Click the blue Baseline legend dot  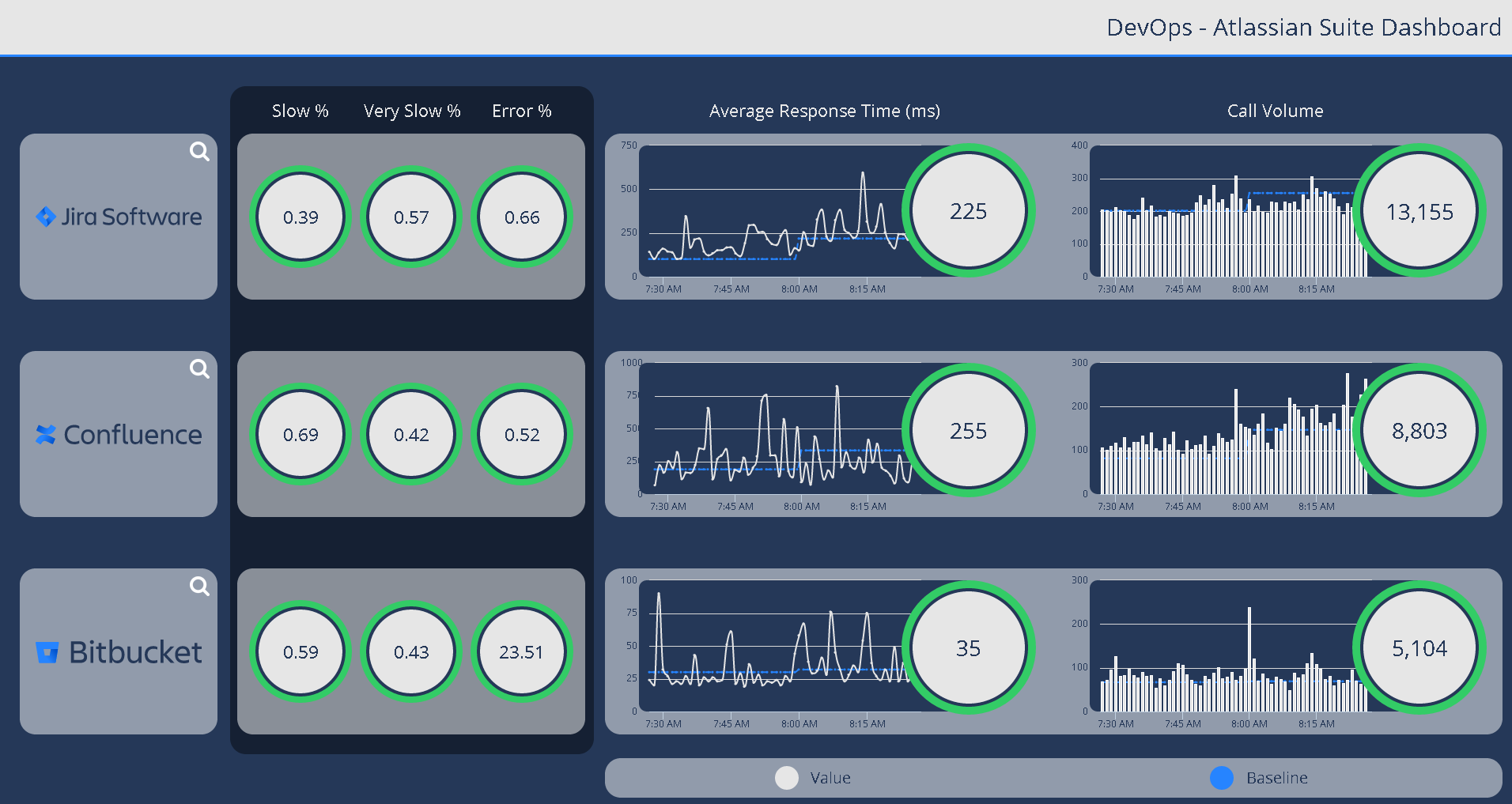pos(1222,778)
